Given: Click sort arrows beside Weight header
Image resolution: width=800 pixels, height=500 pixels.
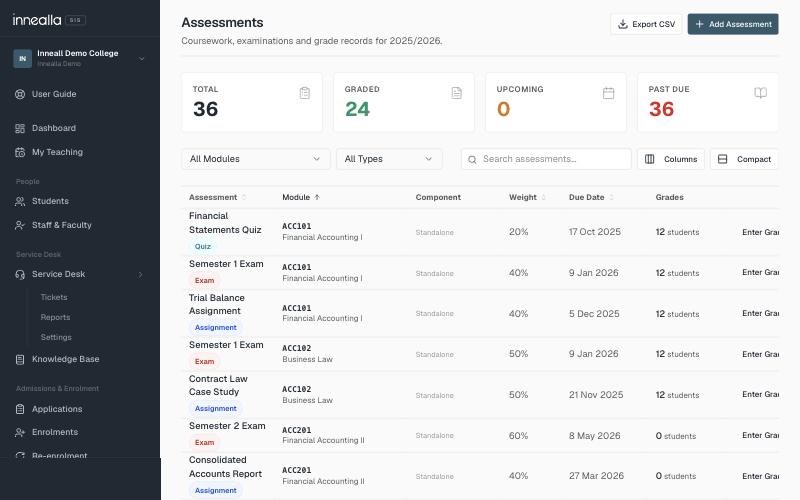Looking at the screenshot, I should (543, 197).
